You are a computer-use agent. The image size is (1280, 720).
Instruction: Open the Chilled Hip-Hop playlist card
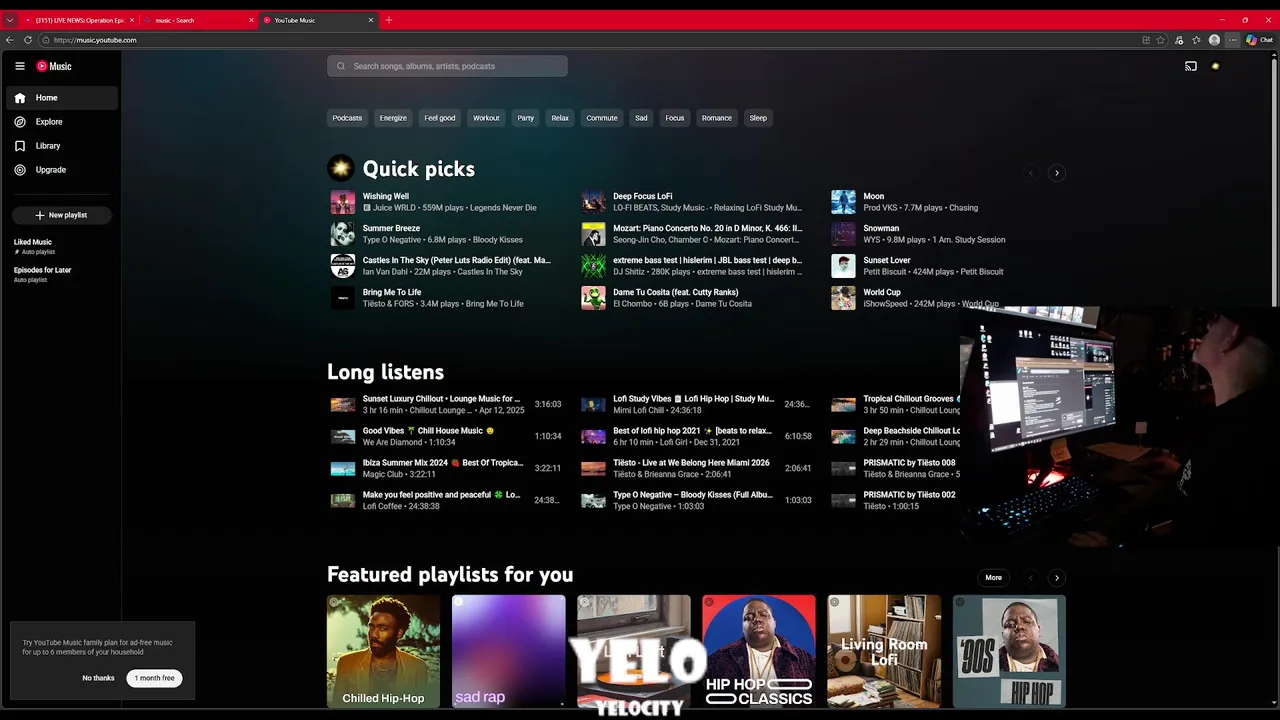click(383, 651)
